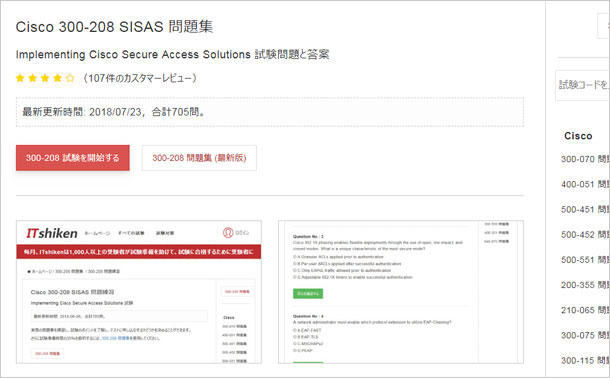
Task: Open the Question No 3 preview thumbnail
Action: (401, 292)
